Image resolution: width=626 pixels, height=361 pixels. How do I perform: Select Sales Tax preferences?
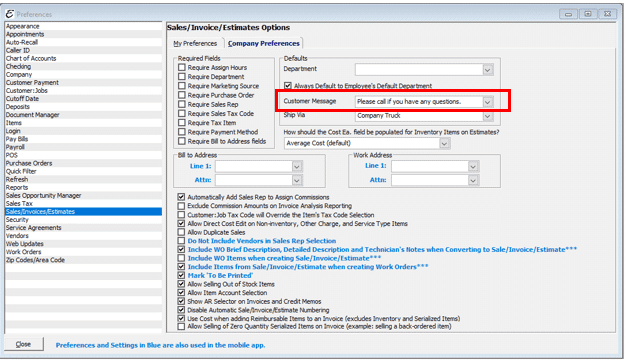tap(83, 204)
